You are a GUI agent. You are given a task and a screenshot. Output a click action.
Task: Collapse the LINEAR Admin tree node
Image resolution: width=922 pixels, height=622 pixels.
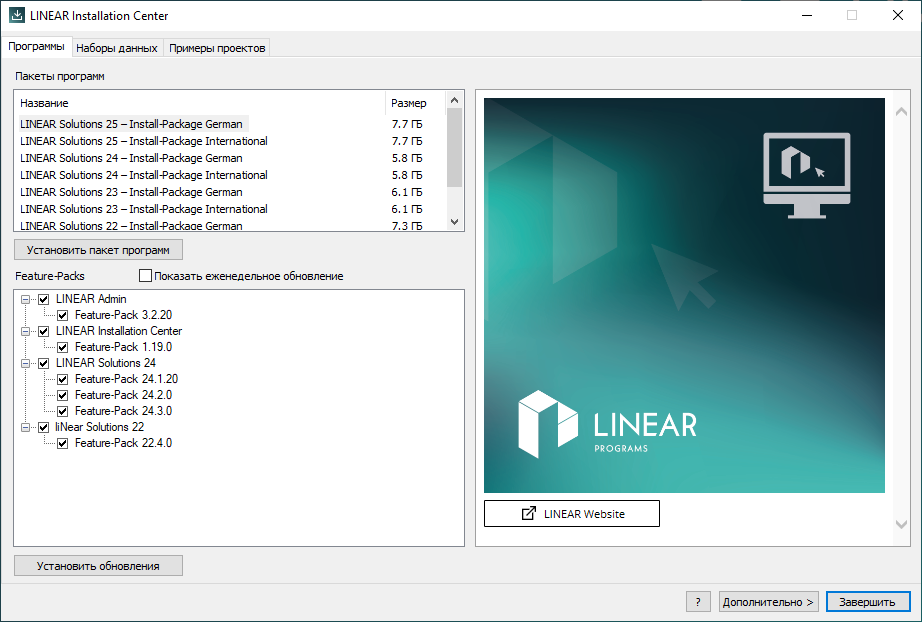point(25,299)
